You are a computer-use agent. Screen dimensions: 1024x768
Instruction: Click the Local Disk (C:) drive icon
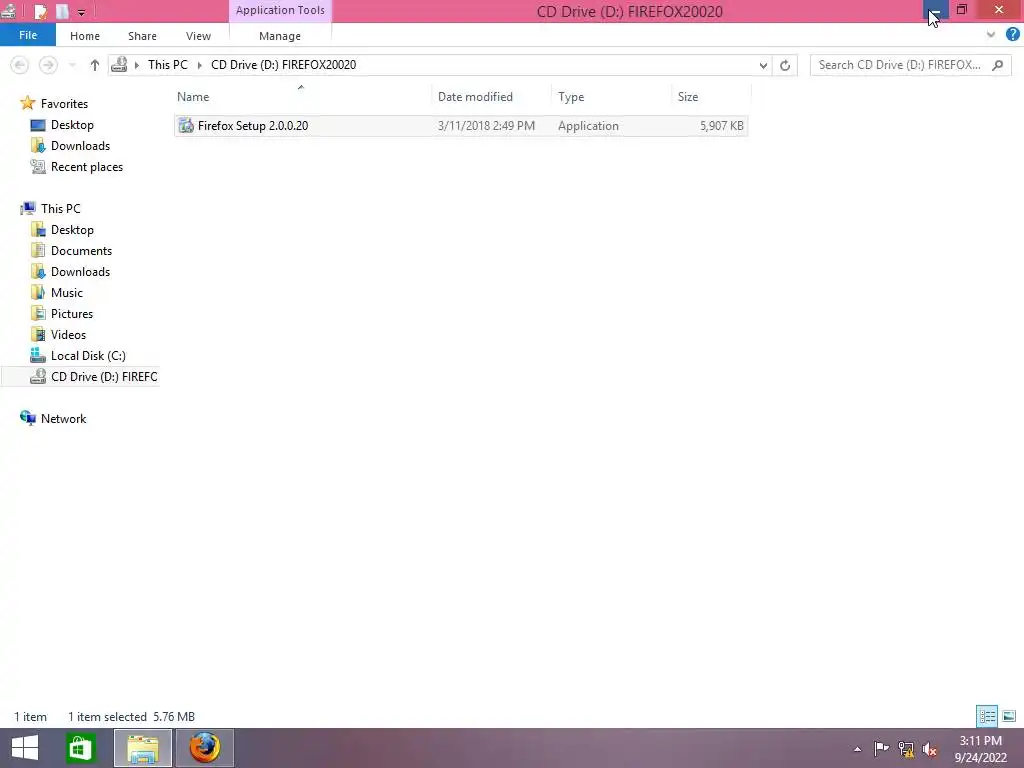[x=38, y=355]
